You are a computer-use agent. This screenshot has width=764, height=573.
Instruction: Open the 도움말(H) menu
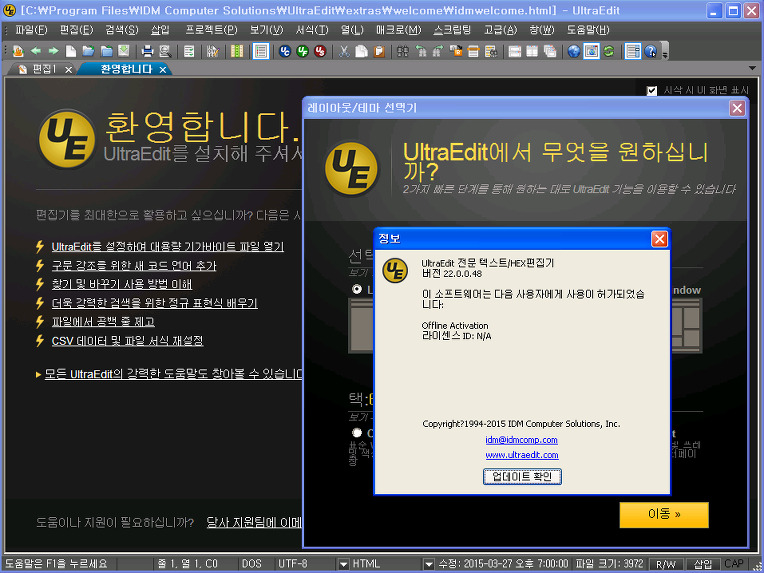pos(588,30)
